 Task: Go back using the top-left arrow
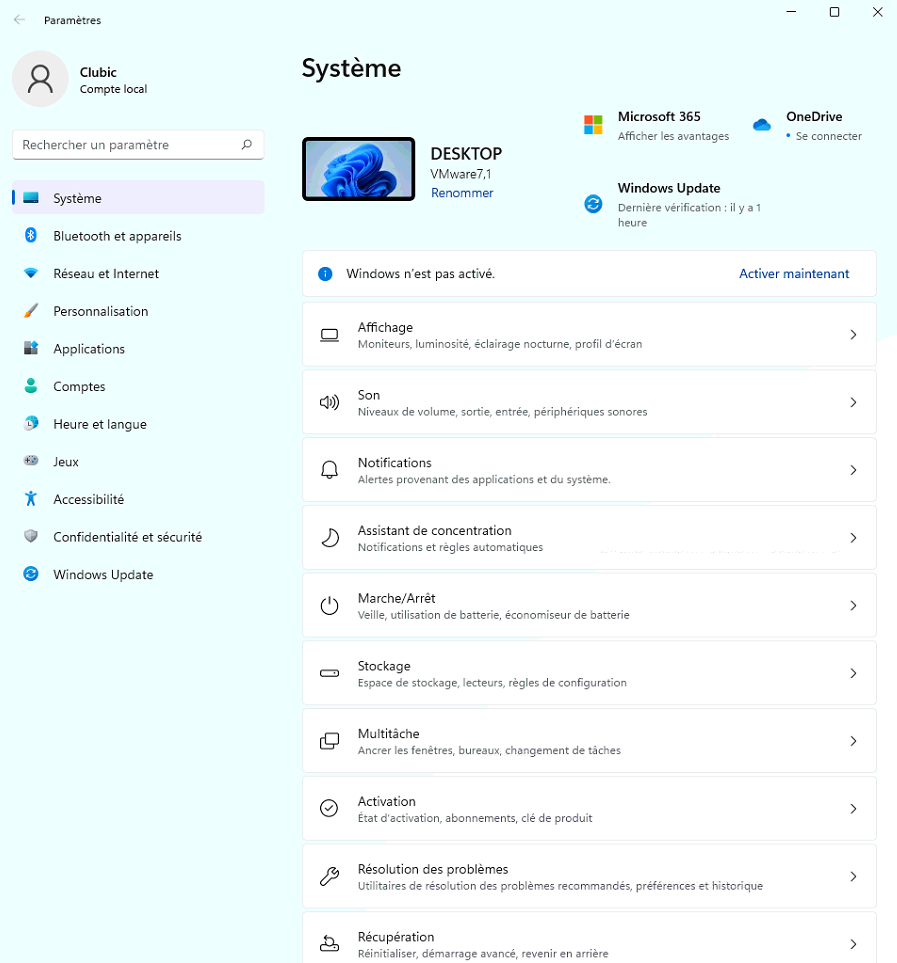20,20
